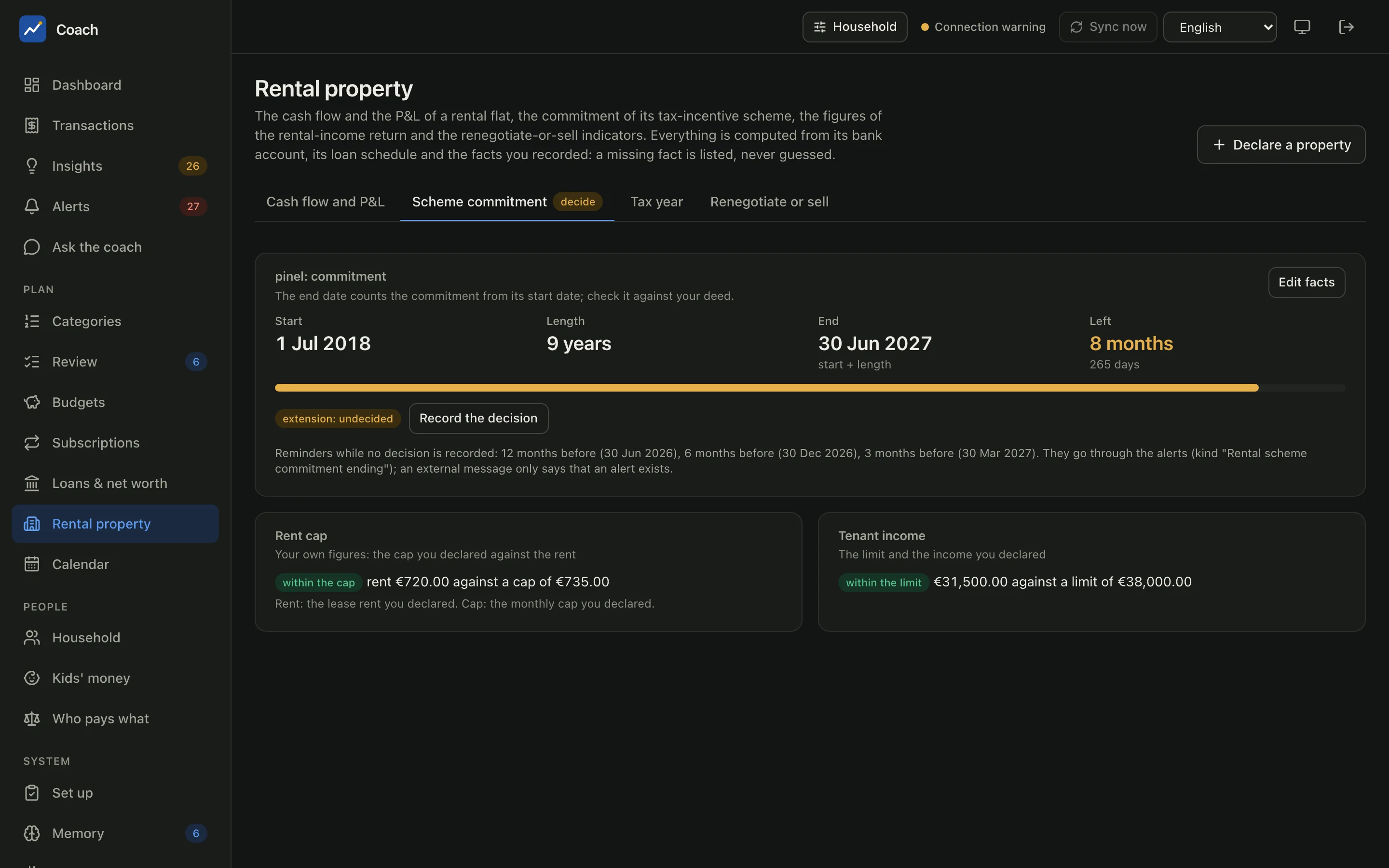Click the 'pinel: commitment' heading
This screenshot has width=1389, height=868.
pos(330,276)
